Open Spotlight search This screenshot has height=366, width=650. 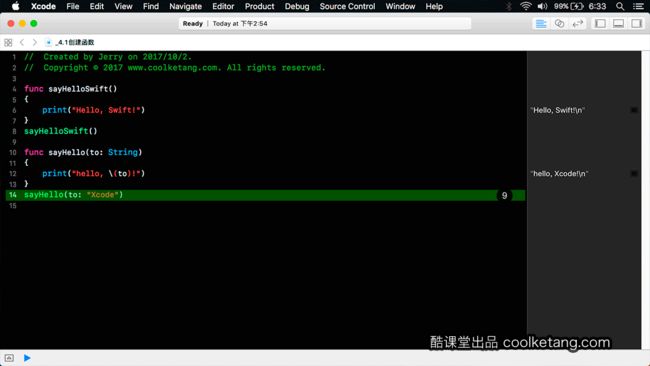coord(620,6)
